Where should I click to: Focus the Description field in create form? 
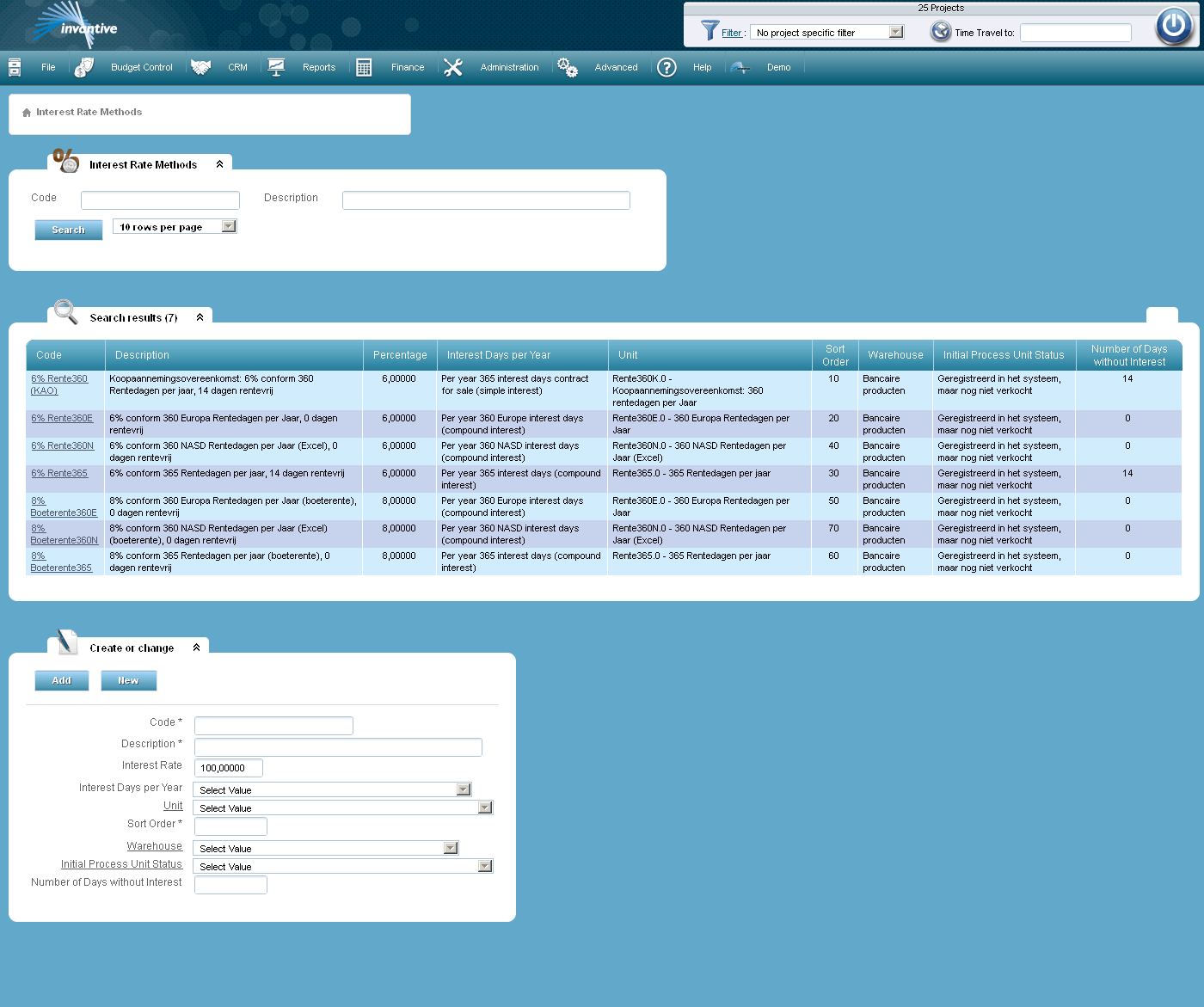(x=338, y=747)
